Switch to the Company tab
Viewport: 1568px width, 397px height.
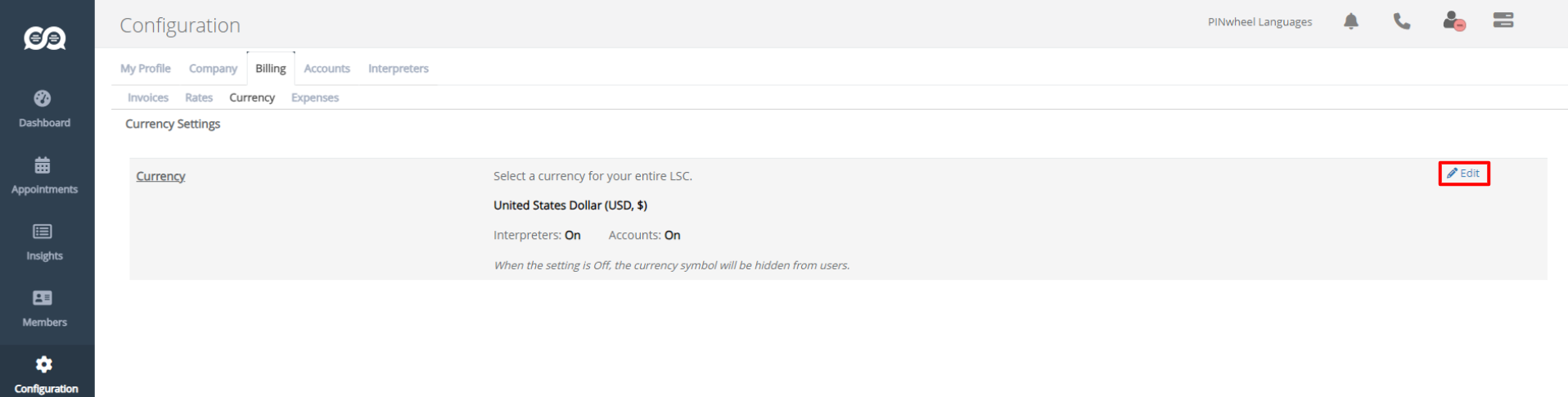pyautogui.click(x=213, y=69)
